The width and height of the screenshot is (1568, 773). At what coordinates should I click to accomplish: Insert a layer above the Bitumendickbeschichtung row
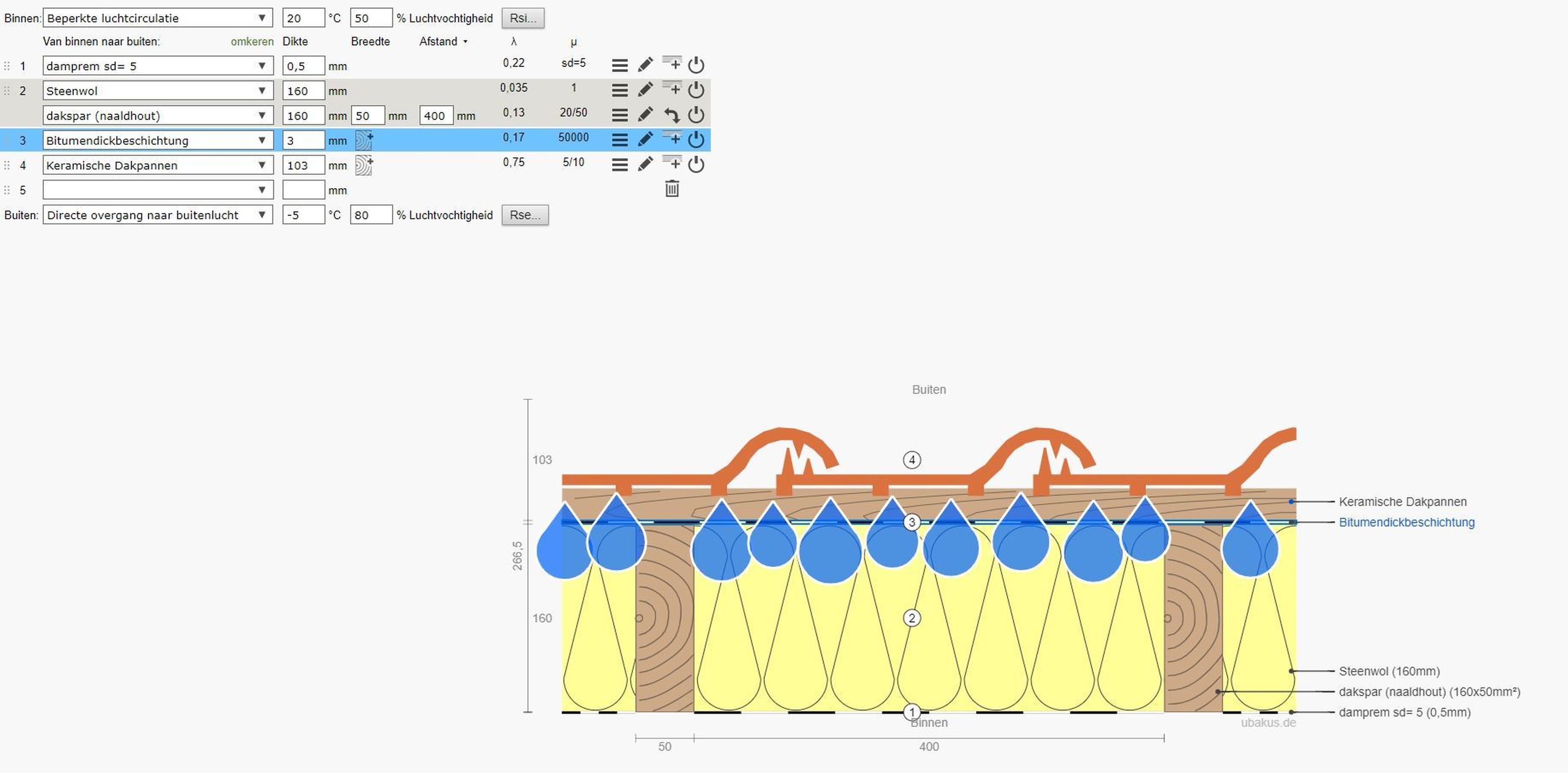[x=672, y=139]
